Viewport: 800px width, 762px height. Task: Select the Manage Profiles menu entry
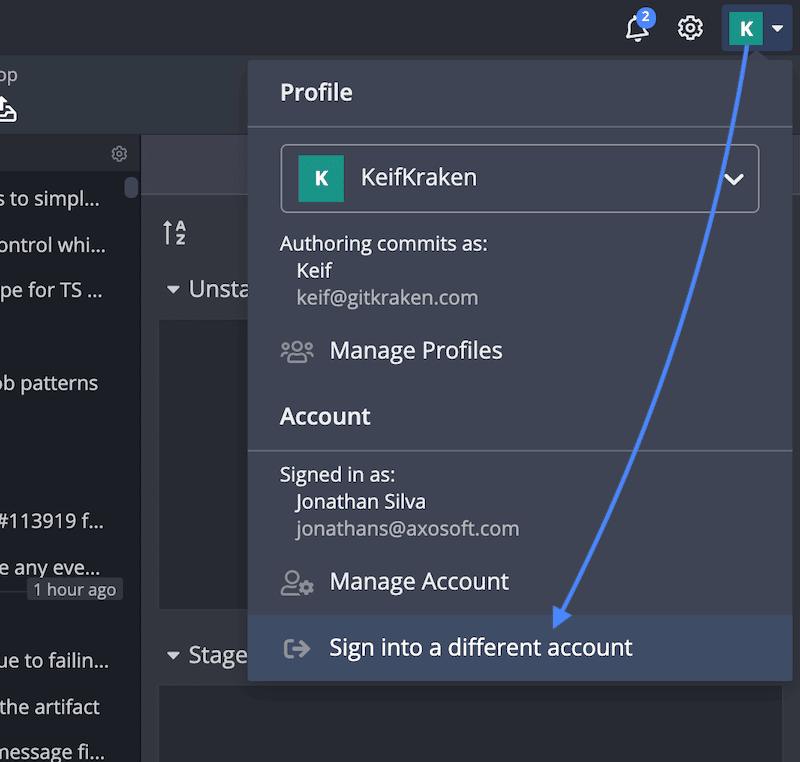[x=416, y=351]
